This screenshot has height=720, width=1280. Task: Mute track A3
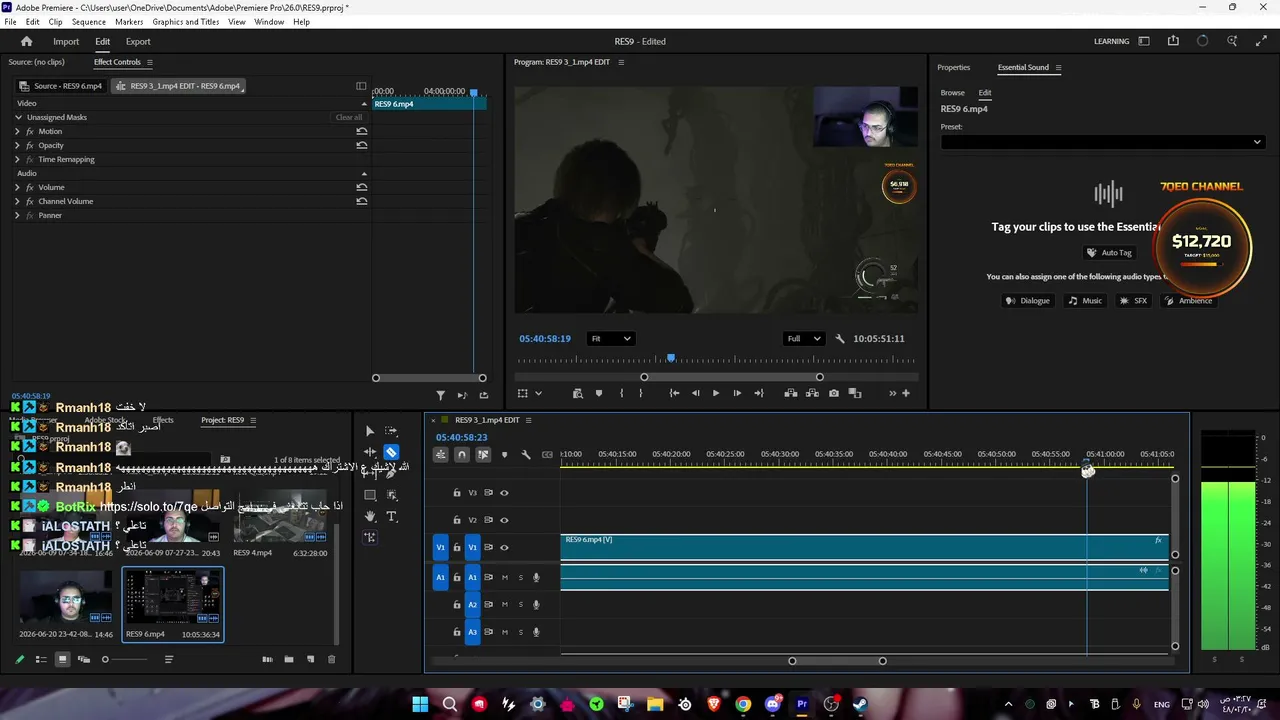tap(505, 631)
